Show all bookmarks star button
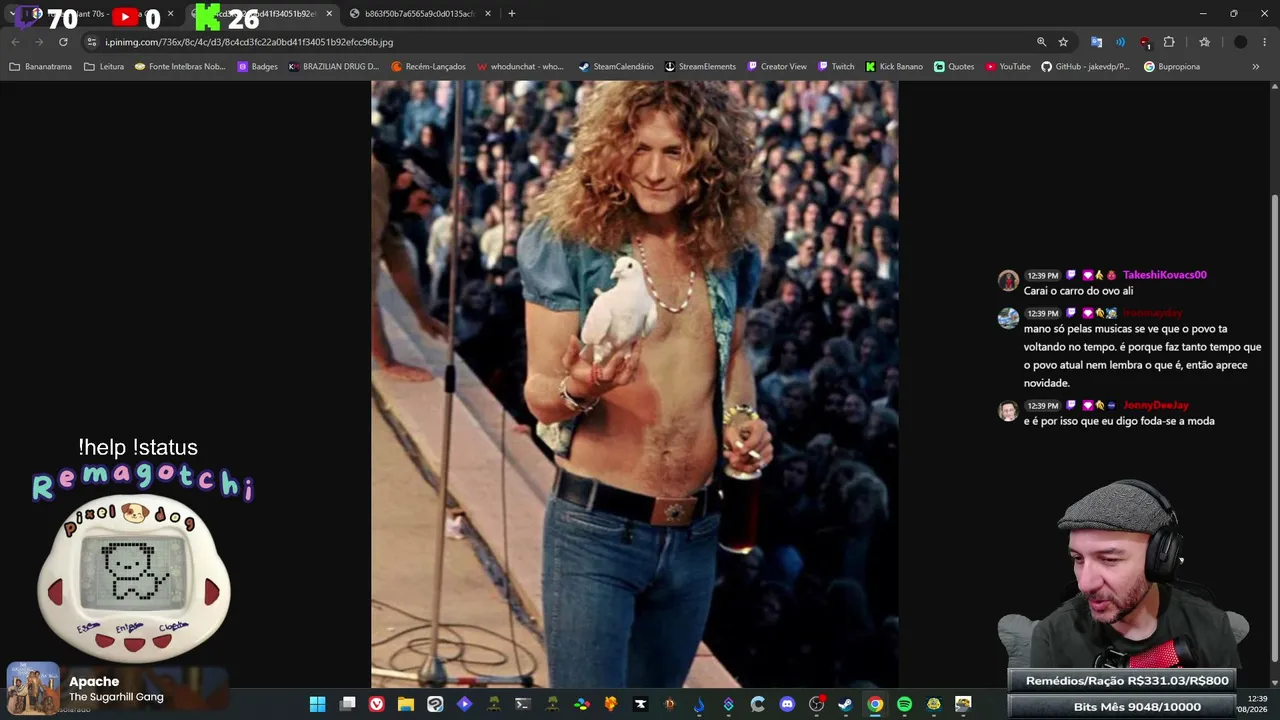 pyautogui.click(x=1204, y=42)
